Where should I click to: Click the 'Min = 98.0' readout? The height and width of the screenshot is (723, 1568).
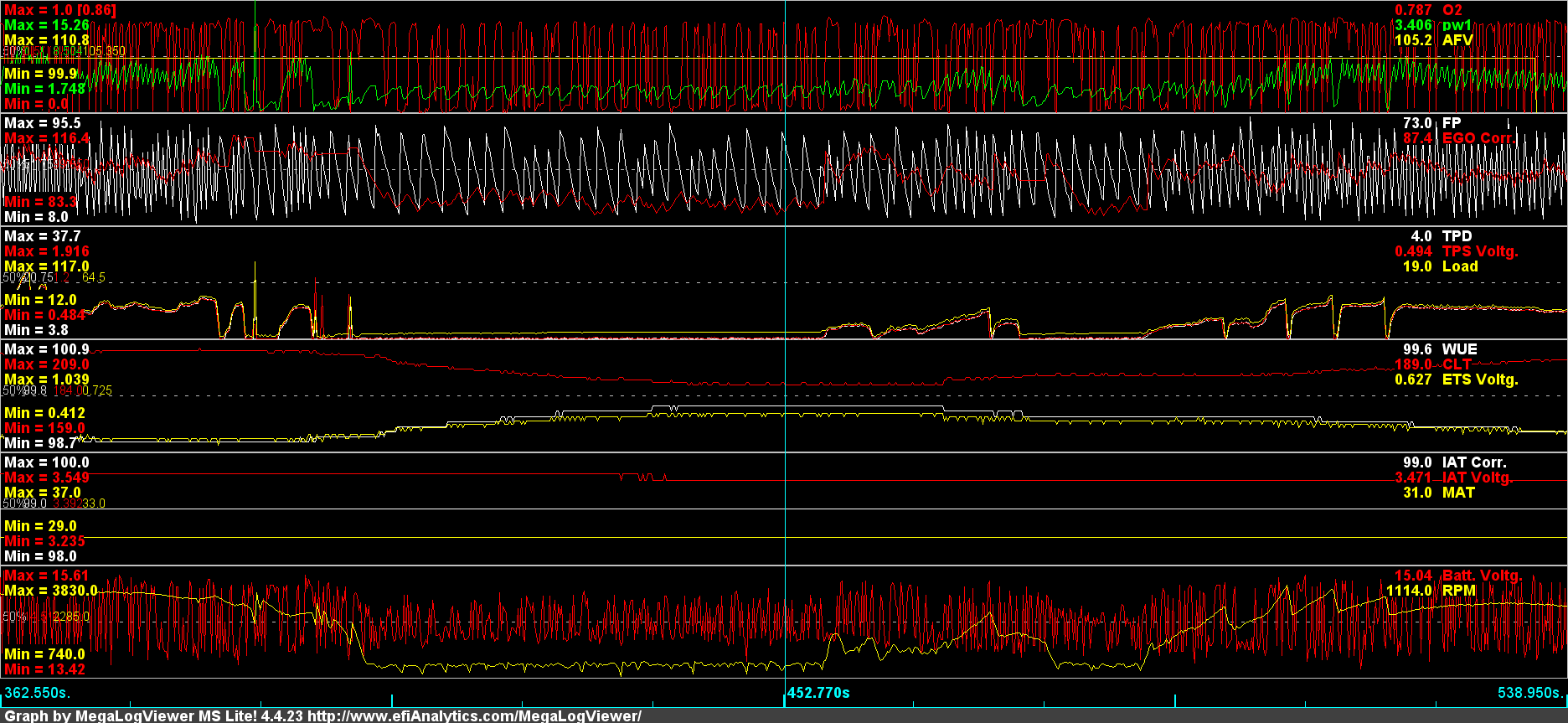click(x=40, y=556)
